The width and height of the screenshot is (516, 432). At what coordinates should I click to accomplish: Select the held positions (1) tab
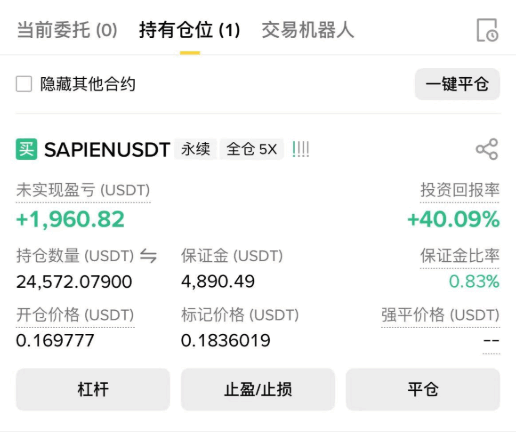pyautogui.click(x=190, y=30)
